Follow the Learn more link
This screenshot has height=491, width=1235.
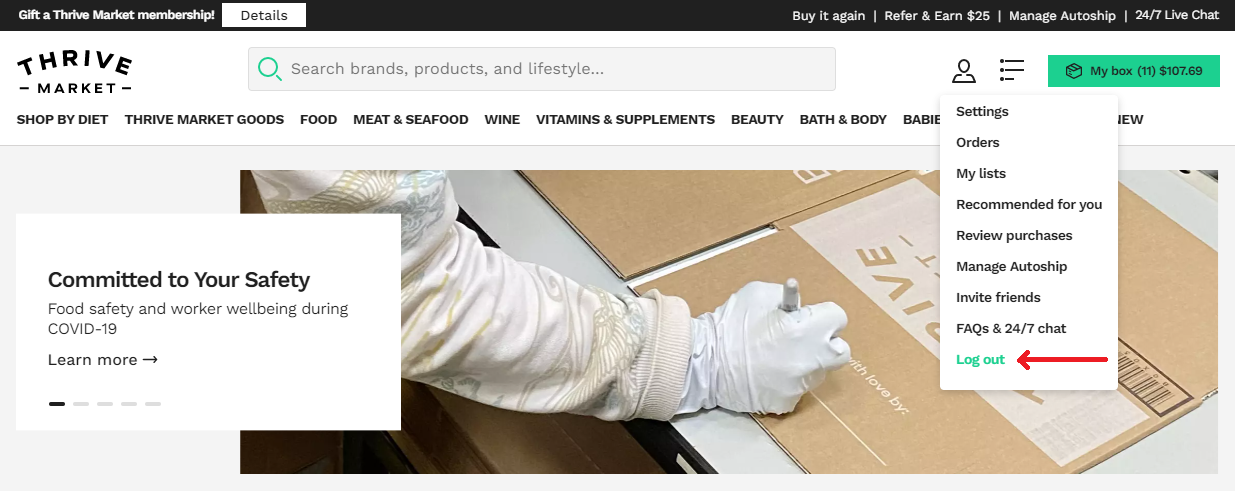pos(103,360)
